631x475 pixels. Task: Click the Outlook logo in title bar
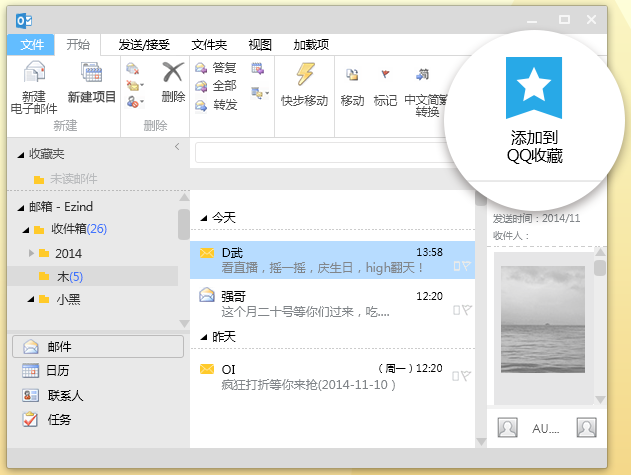pyautogui.click(x=24, y=21)
